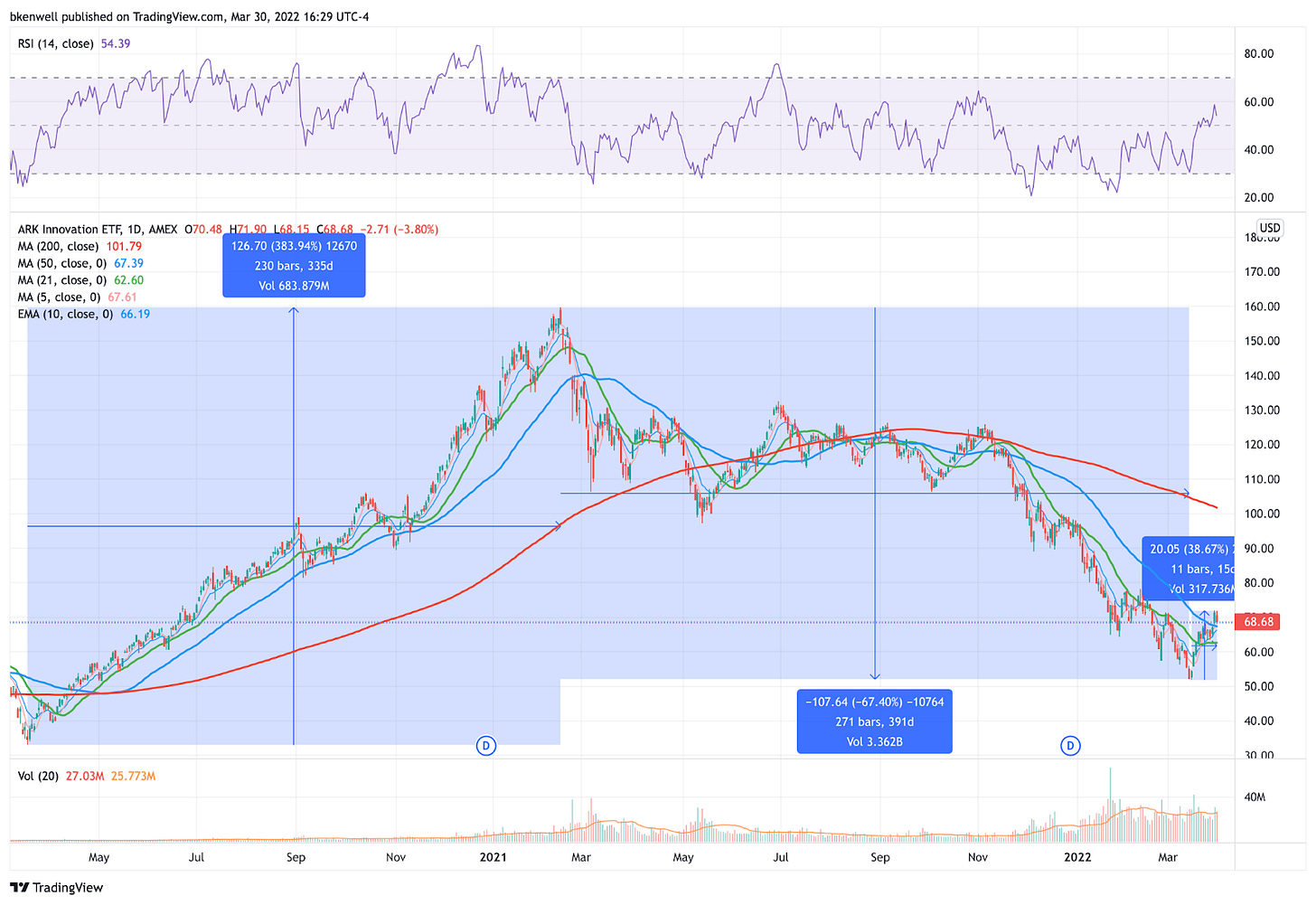Click the 100.00 price axis label
Viewport: 1316px width, 905px height.
[1262, 514]
